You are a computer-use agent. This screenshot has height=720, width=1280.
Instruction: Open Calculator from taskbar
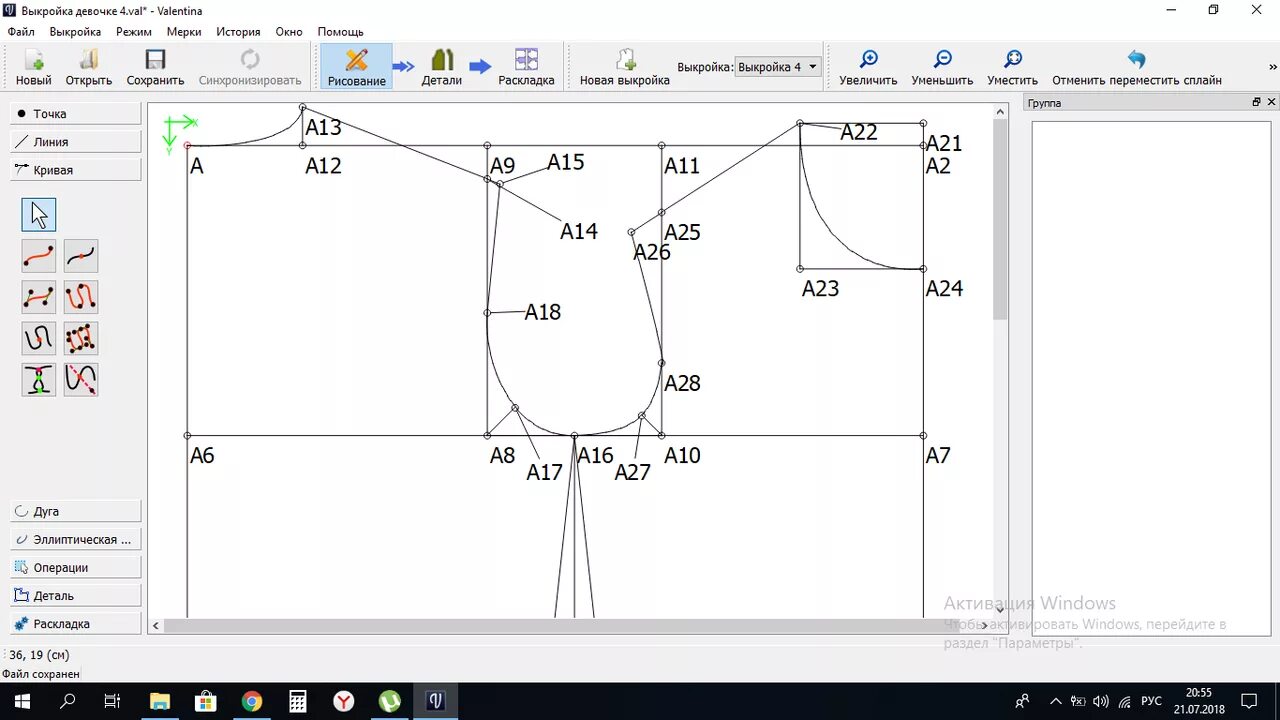point(297,701)
